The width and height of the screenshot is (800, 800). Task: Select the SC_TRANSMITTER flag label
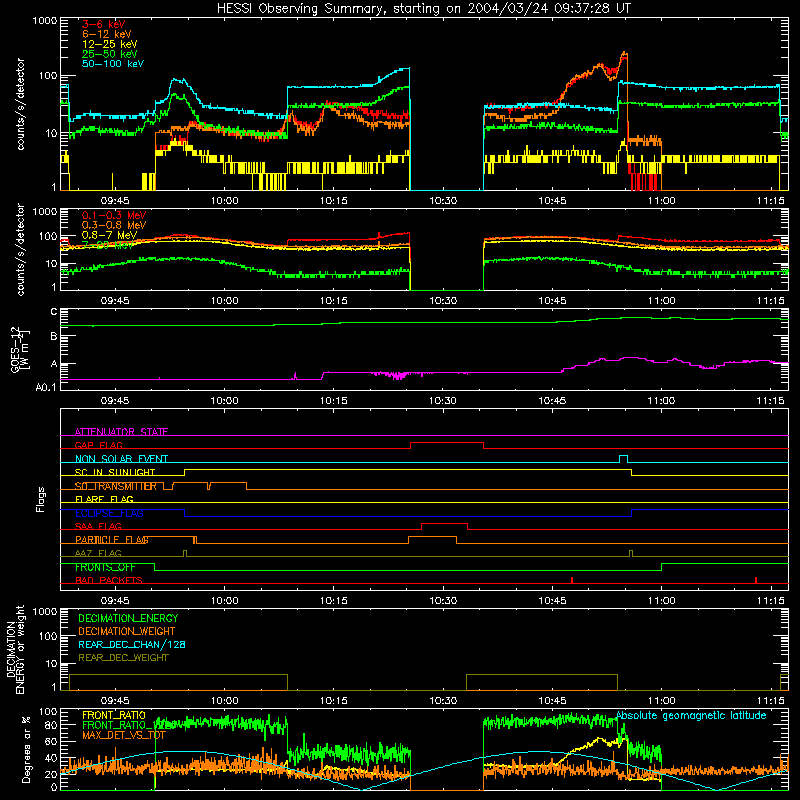[x=116, y=486]
